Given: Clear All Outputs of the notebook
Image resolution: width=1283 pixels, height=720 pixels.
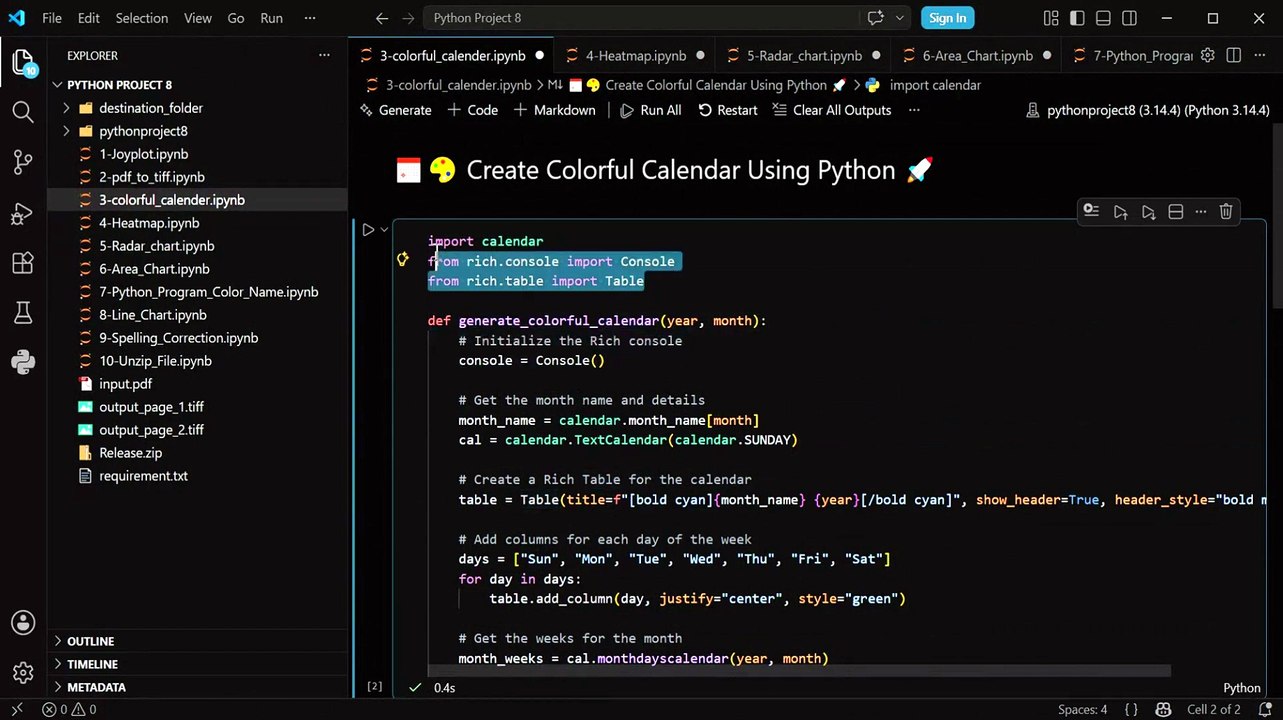Looking at the screenshot, I should (831, 110).
